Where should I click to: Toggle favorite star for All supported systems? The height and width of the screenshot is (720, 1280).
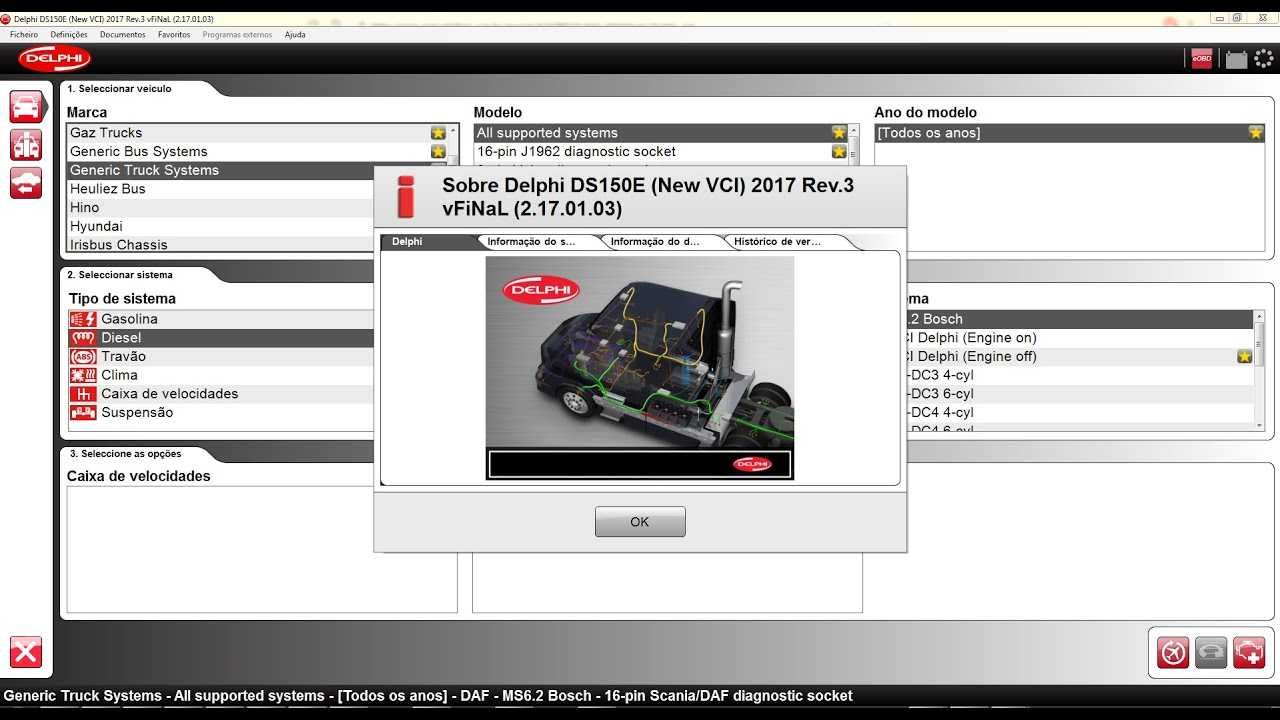pyautogui.click(x=839, y=133)
